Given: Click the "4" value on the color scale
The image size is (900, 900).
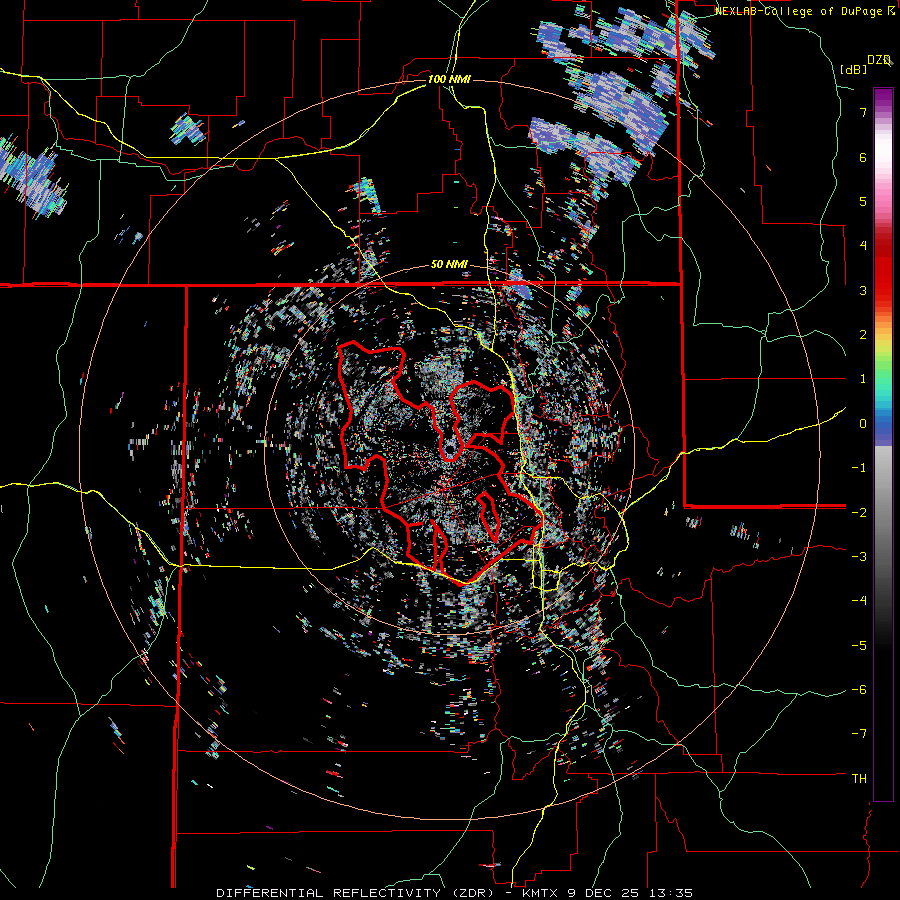Looking at the screenshot, I should point(863,246).
